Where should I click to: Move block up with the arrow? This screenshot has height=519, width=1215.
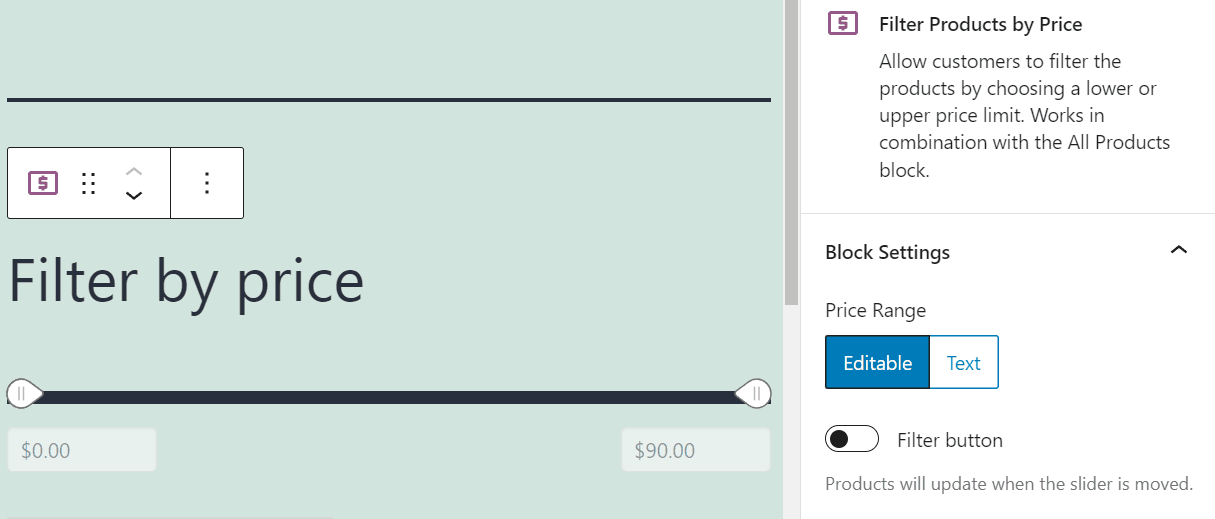pos(134,171)
